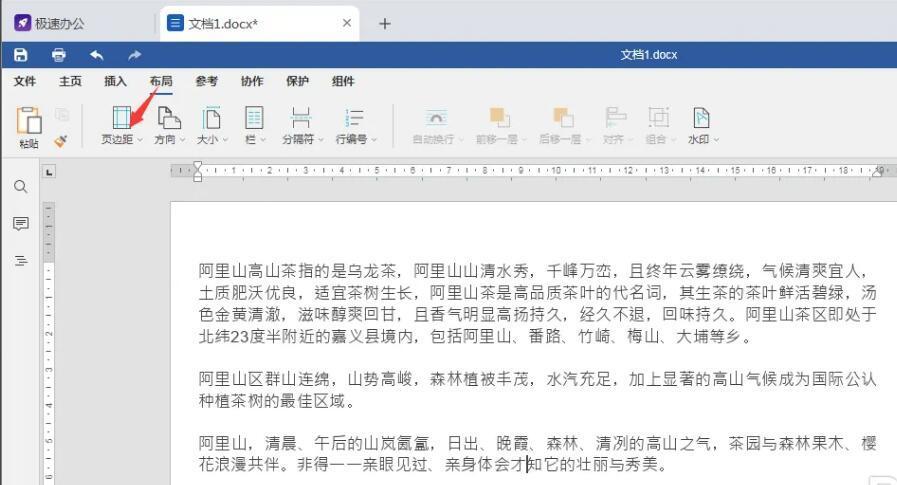Viewport: 897px width, 485px height.
Task: Click the text line 种植茶树的最佳区域
Action: coord(277,400)
